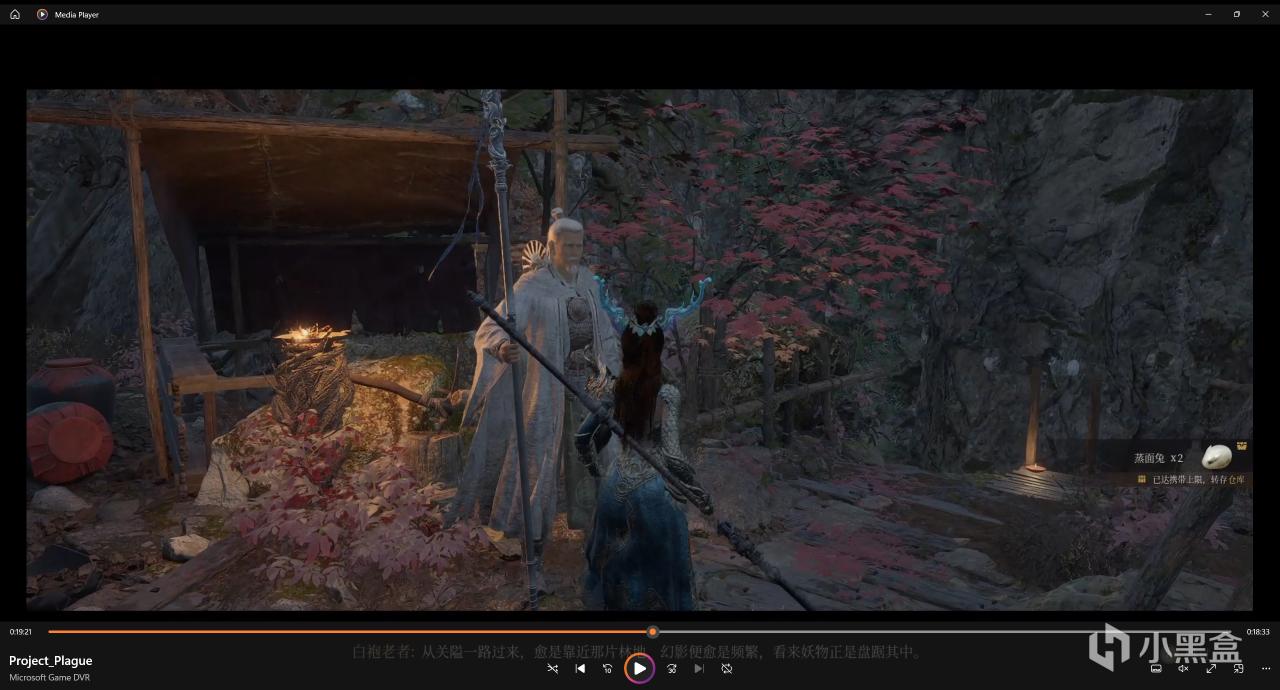
Task: Restore down the Media Player window
Action: [x=1236, y=14]
